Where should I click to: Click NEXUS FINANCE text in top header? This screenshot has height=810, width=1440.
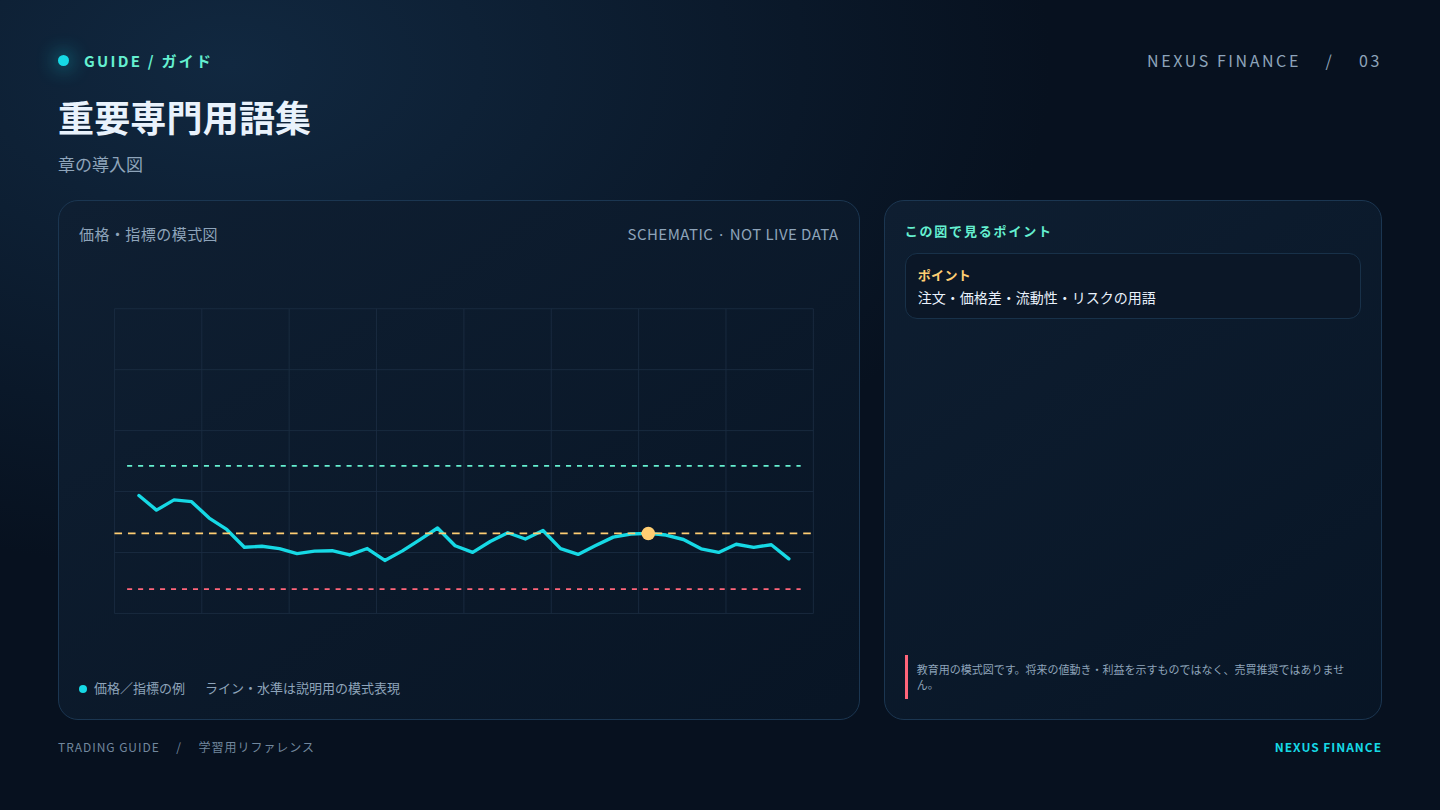tap(1223, 61)
